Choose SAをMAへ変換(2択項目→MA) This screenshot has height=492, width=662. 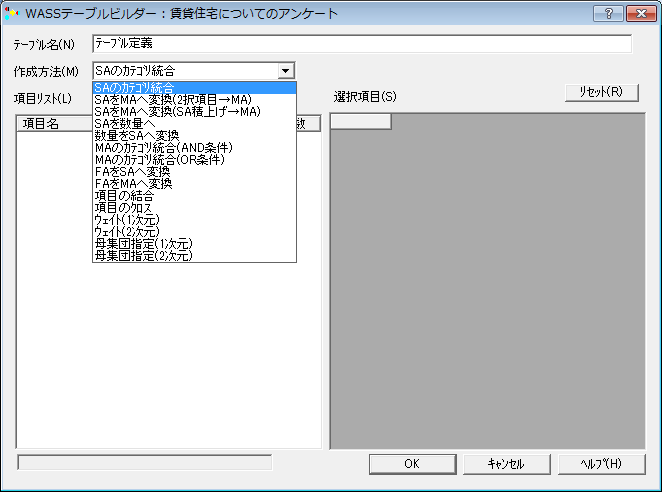coord(194,100)
